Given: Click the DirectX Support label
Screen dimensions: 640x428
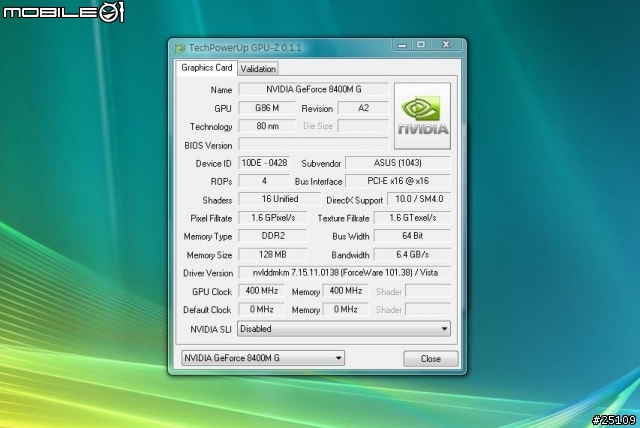Looking at the screenshot, I should click(355, 200).
